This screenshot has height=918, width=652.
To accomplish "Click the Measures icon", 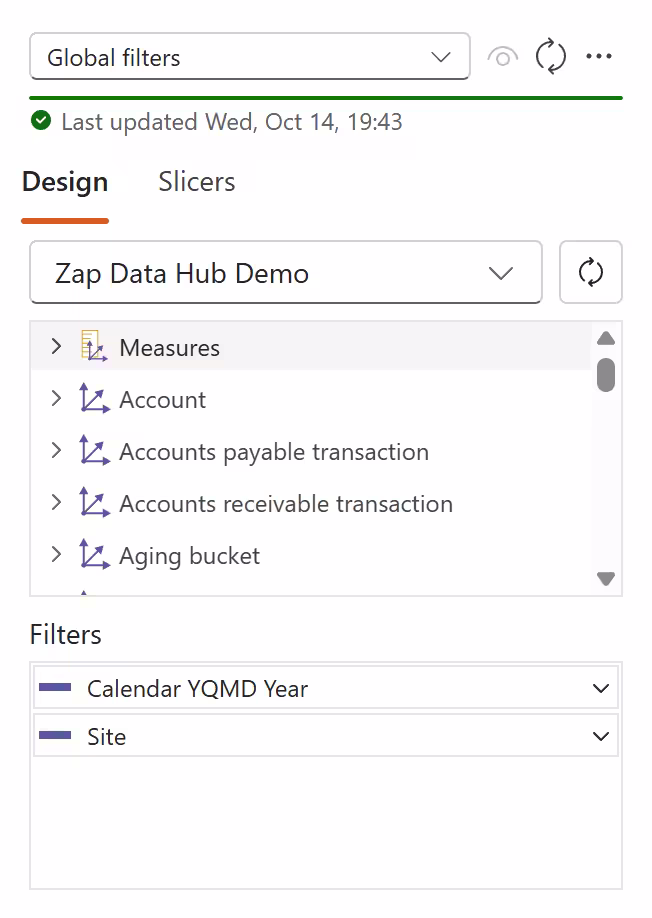I will coord(94,346).
